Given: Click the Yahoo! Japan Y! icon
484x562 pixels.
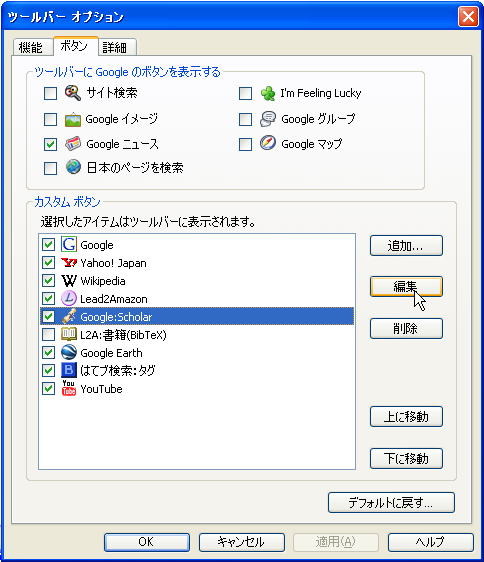Looking at the screenshot, I should point(68,263).
